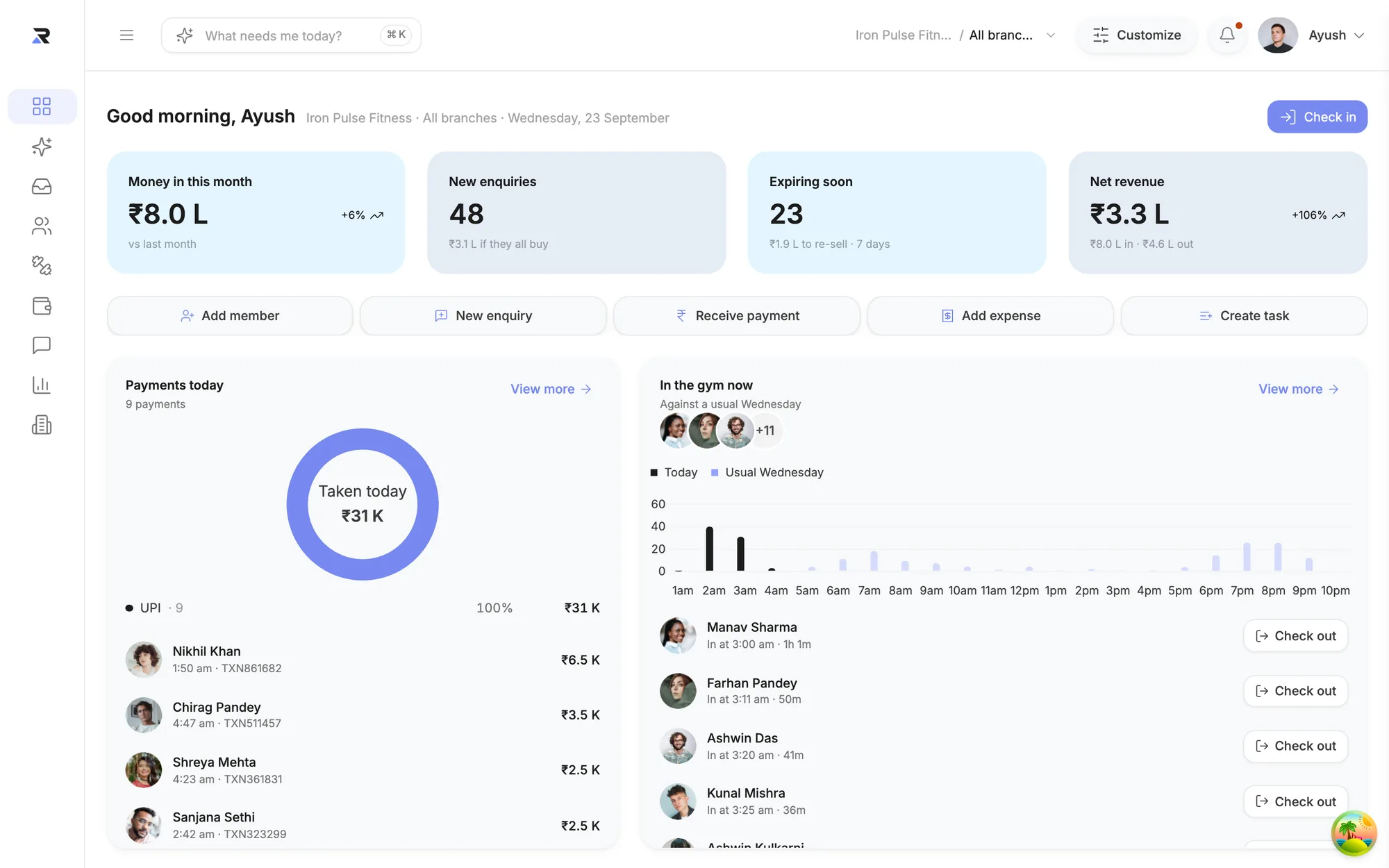Click the palm tree beach floating icon

(x=1354, y=833)
